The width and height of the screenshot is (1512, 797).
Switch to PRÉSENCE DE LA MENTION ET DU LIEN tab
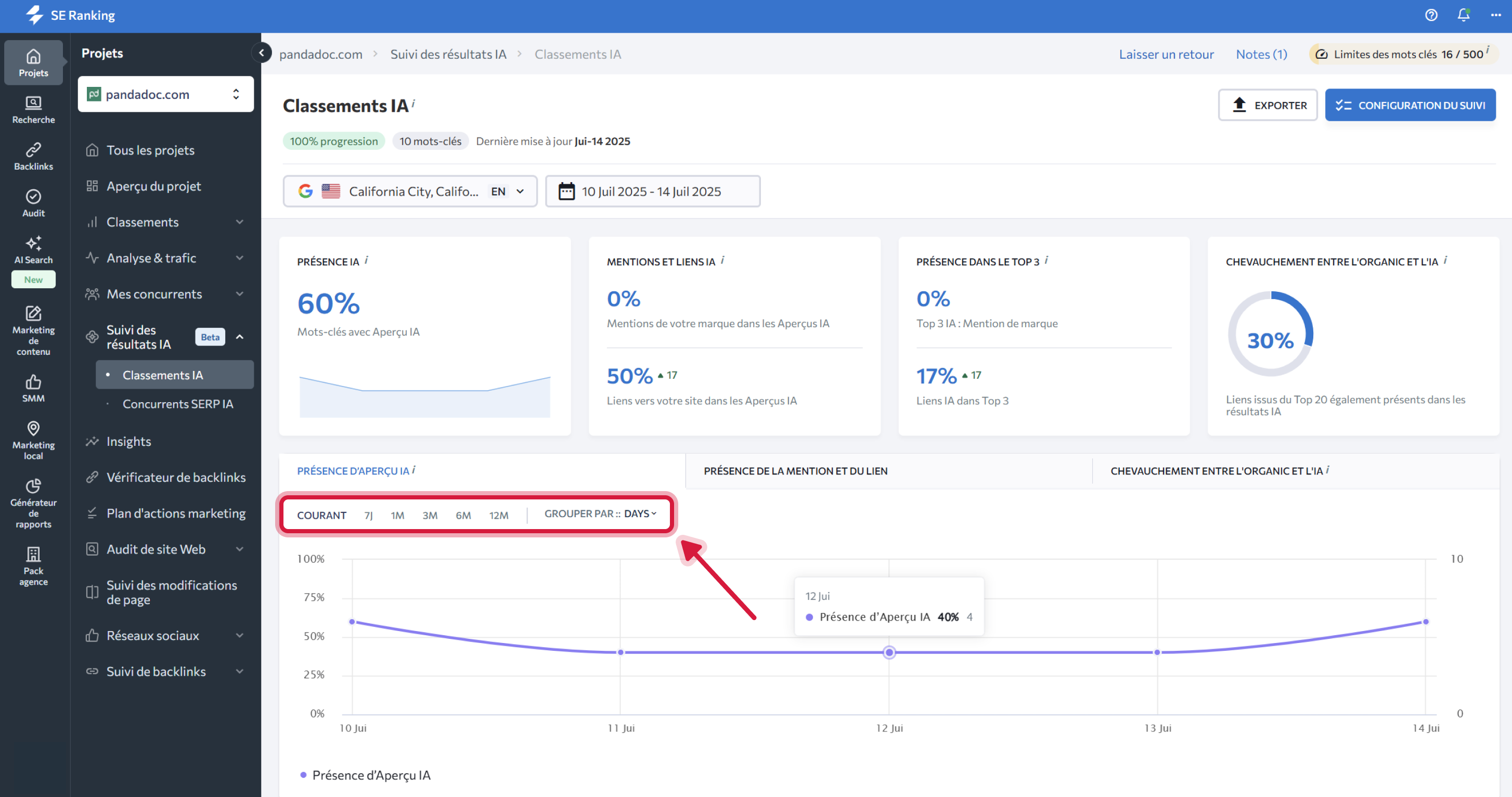coord(795,471)
